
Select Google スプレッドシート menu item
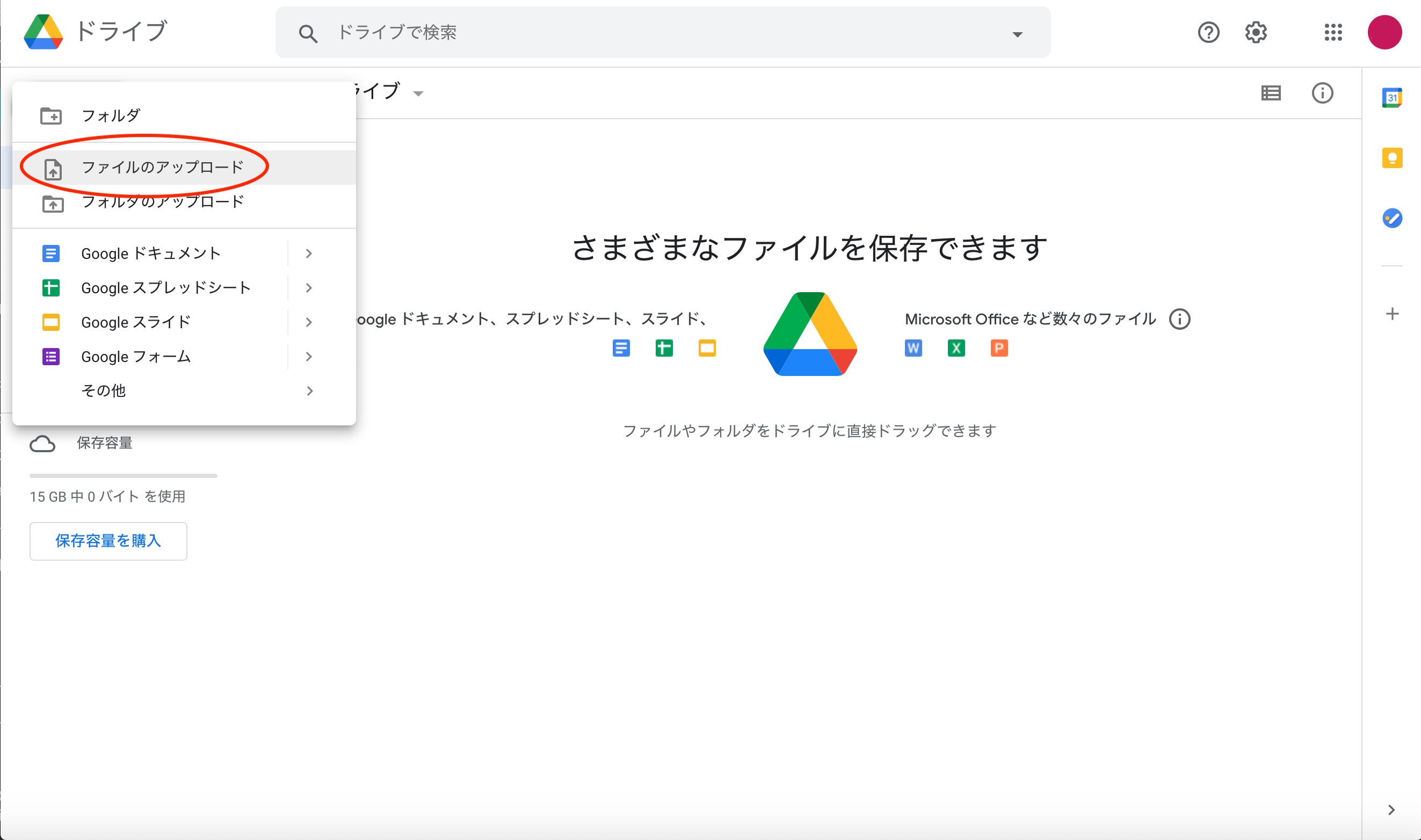184,288
